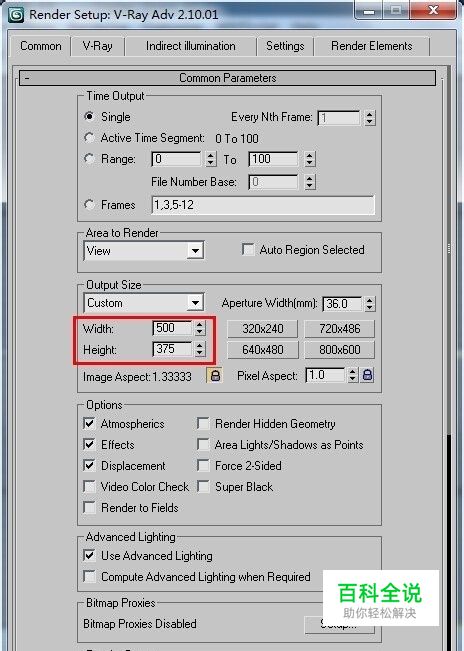
Task: Enable Video Color Check checkbox
Action: [x=89, y=486]
